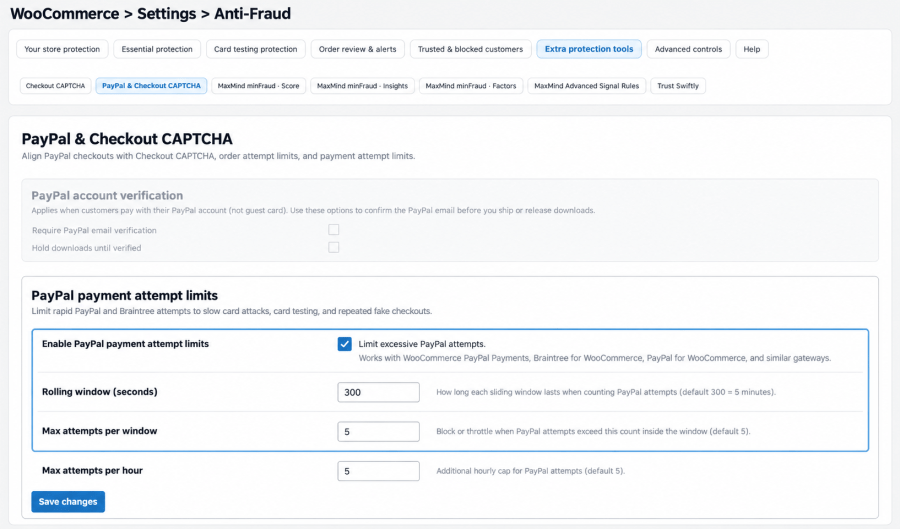Open the MaxMind minFraud - Factors sub-tab
This screenshot has height=529, width=900.
(471, 86)
